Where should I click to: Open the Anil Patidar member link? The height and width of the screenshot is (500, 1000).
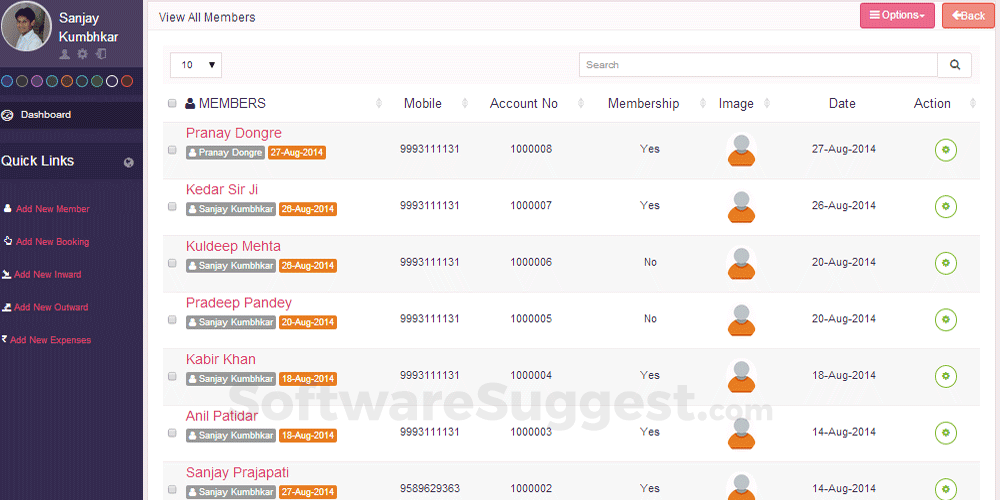point(222,416)
